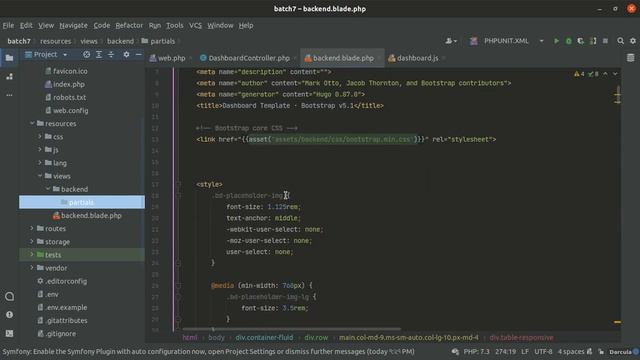Change the UTF-8 file encoding in status bar
640x360 pixels.
coord(543,351)
